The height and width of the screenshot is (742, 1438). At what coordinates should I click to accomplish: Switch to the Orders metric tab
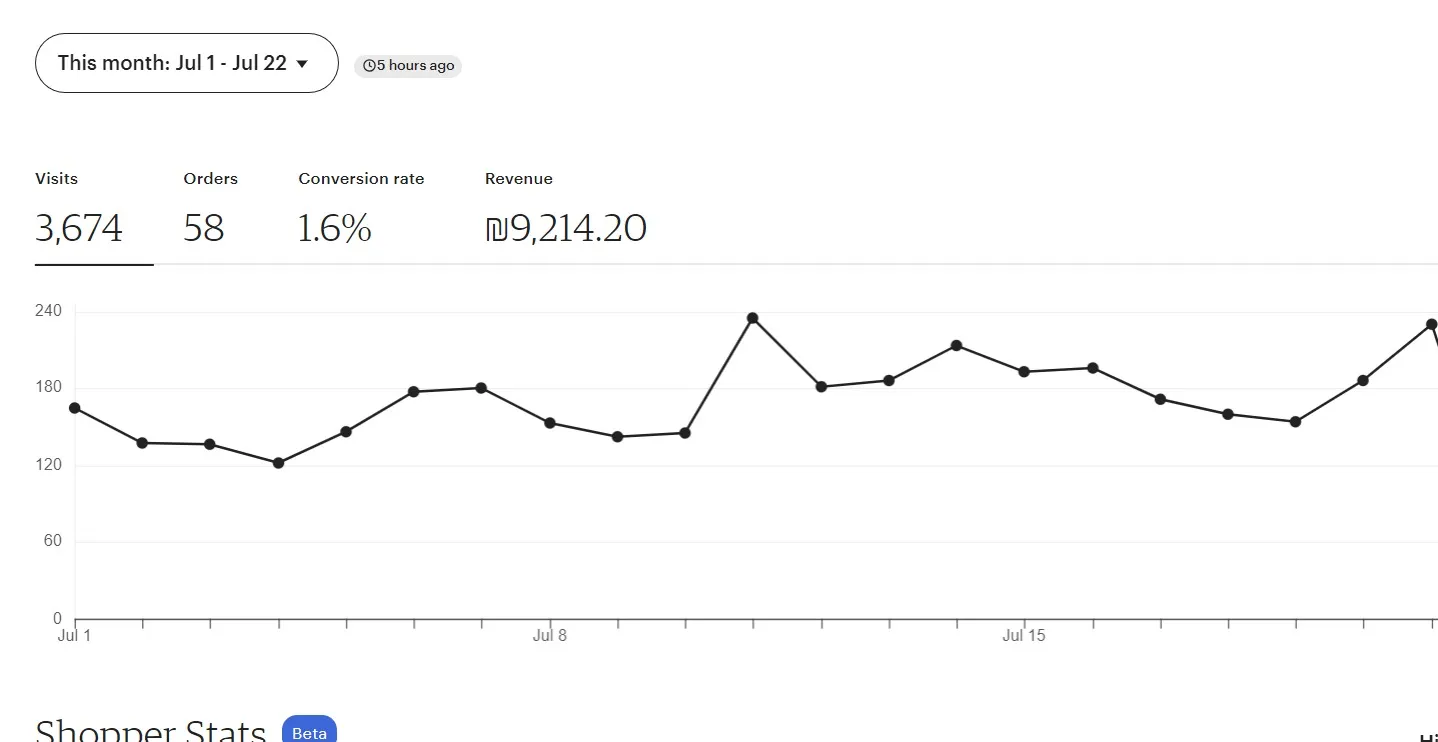[x=210, y=179]
